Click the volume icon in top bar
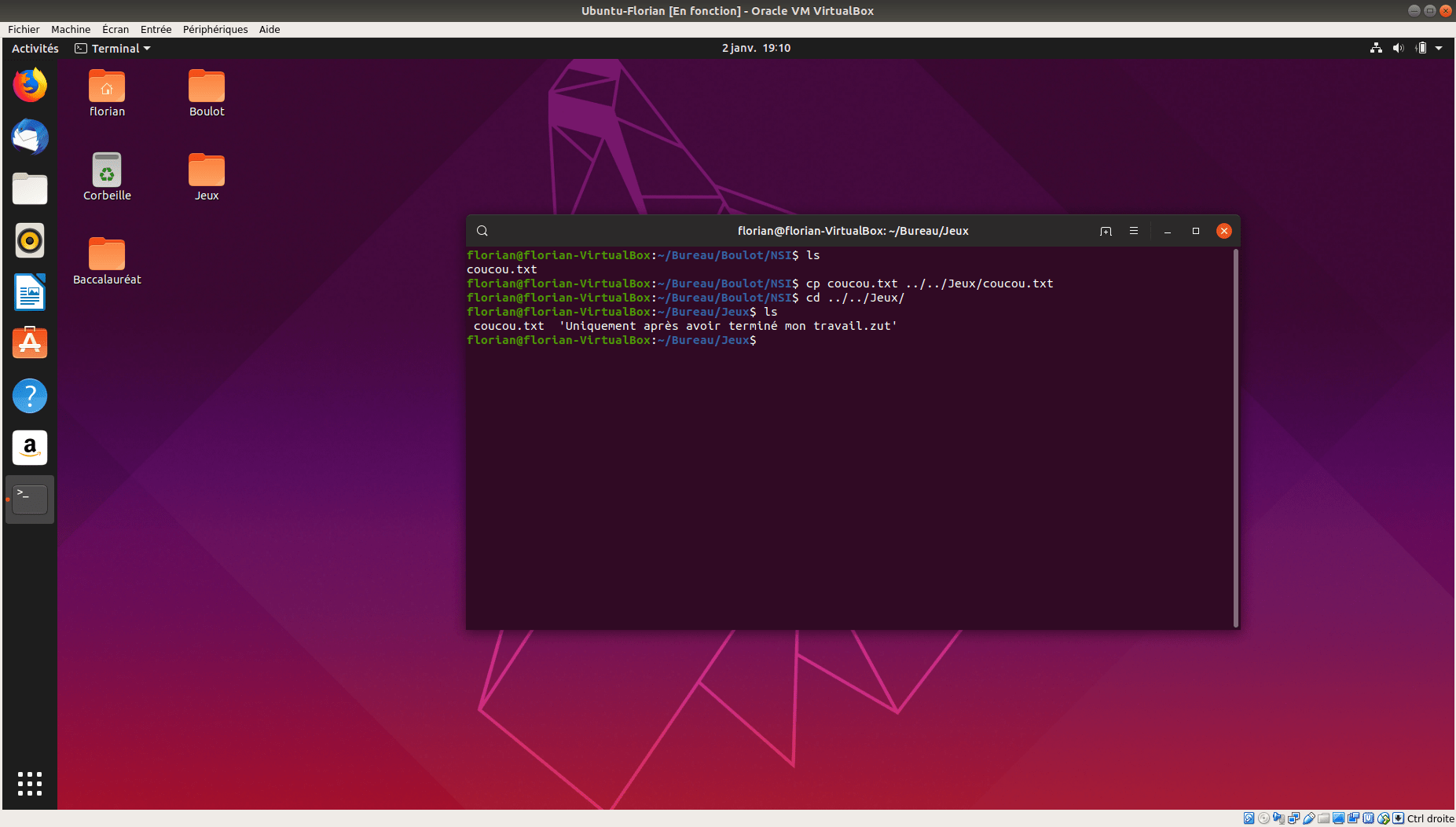The image size is (1456, 827). pos(1398,49)
